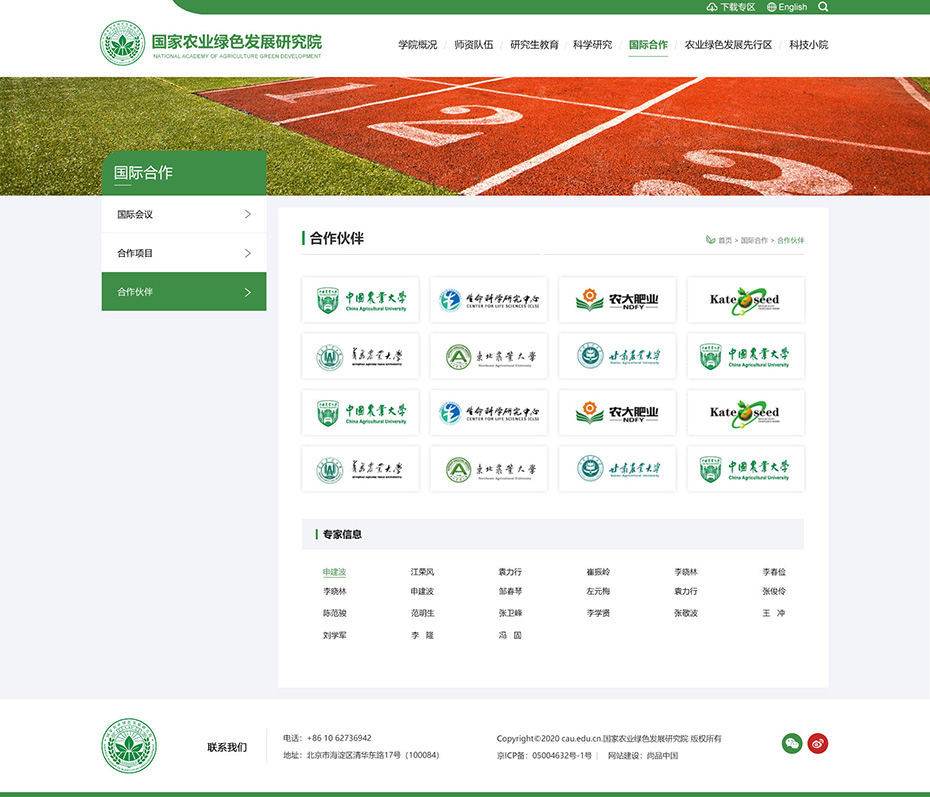The image size is (930, 797).
Task: Expand the 国际会议 sidebar arrow
Action: pos(248,214)
